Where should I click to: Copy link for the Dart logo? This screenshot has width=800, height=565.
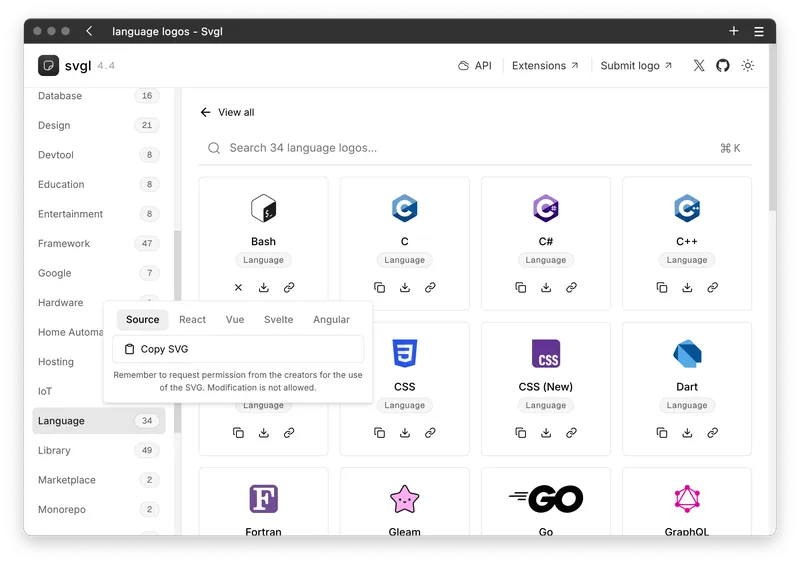pos(713,433)
